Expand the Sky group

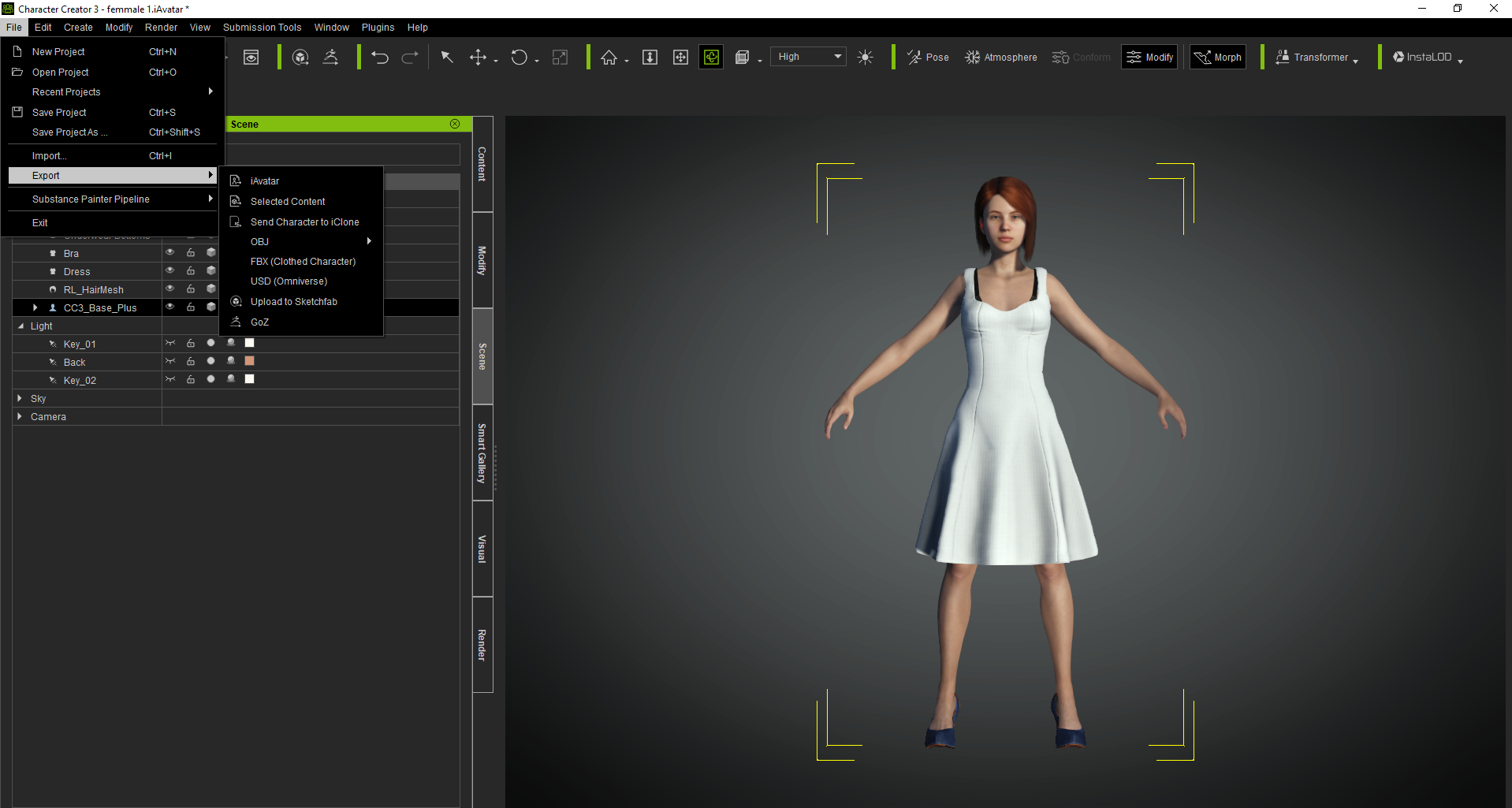tap(20, 398)
